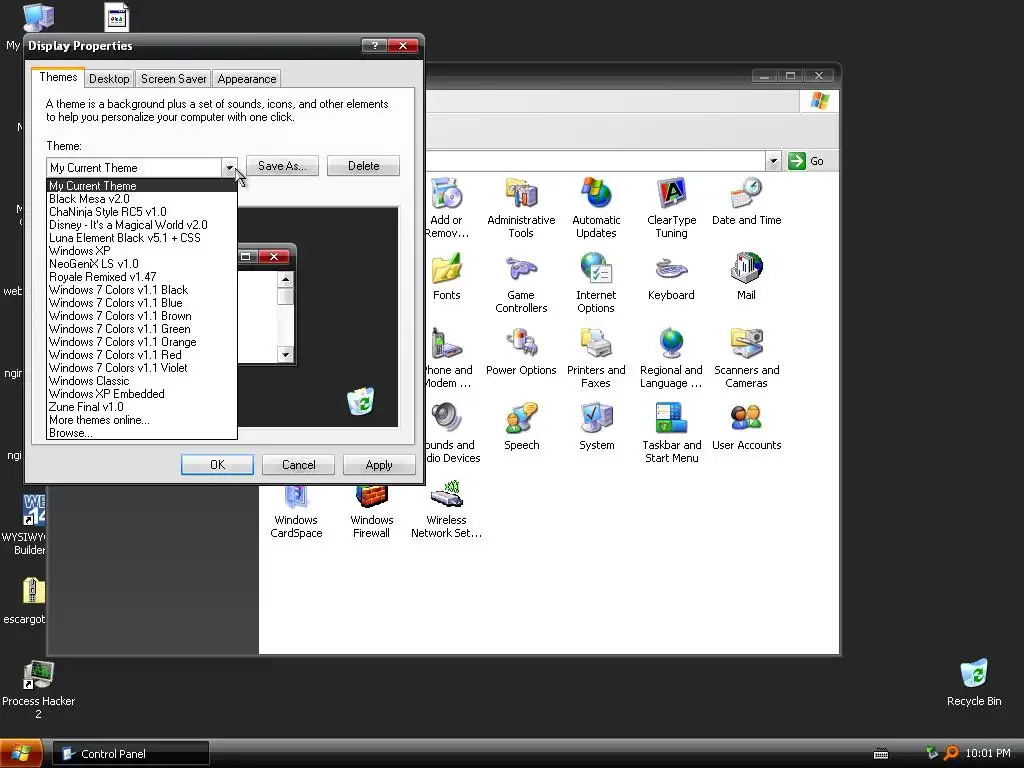Click the Delete theme button
This screenshot has width=1024, height=768.
coord(363,166)
